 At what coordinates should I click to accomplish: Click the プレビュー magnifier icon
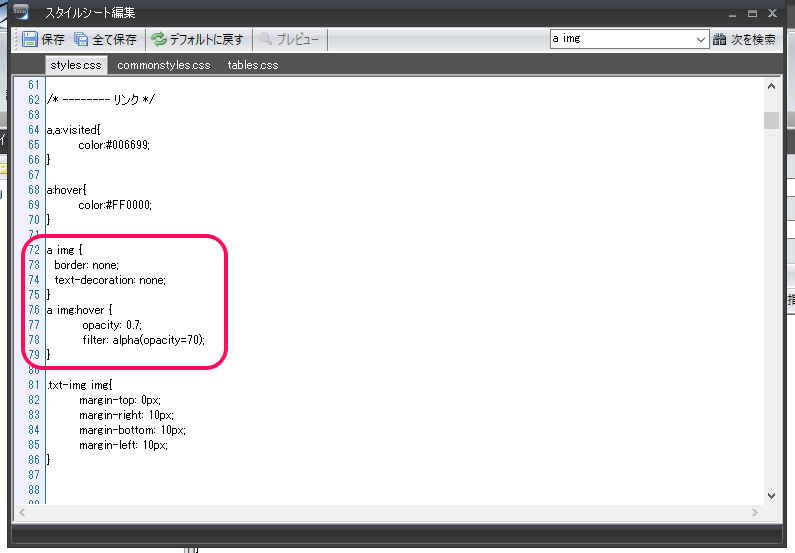(x=266, y=40)
